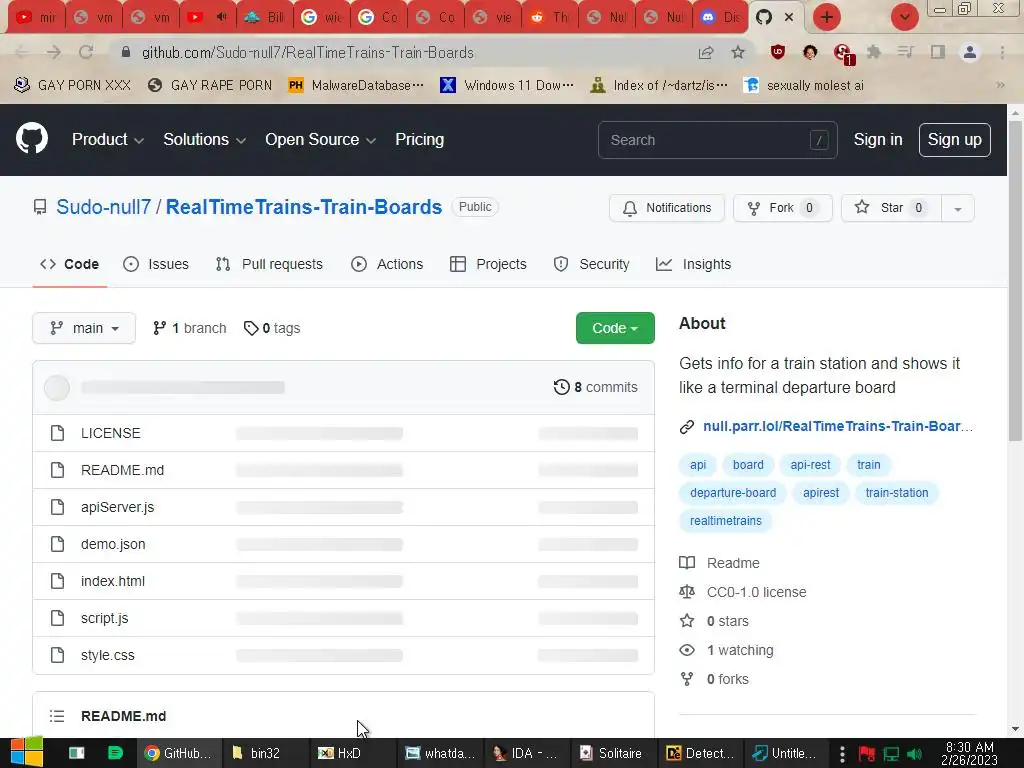
Task: Click the commits history clock icon
Action: (562, 387)
